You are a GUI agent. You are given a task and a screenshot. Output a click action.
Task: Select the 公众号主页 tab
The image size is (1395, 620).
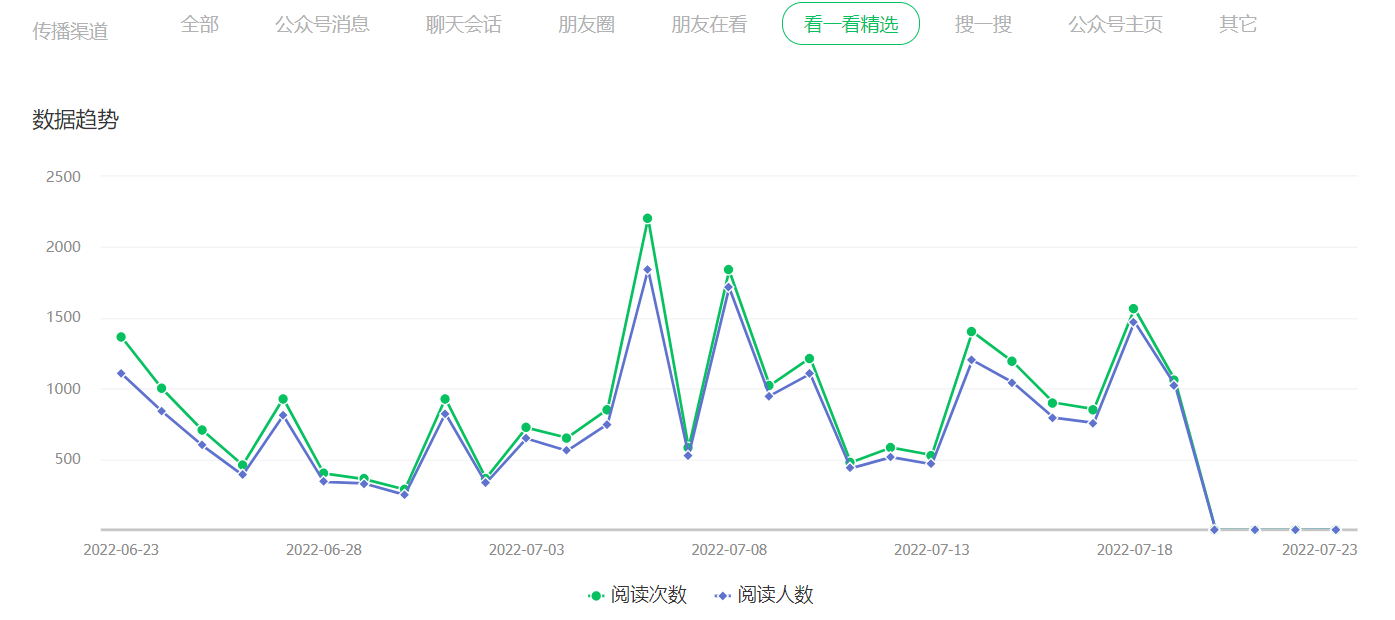coord(1115,24)
